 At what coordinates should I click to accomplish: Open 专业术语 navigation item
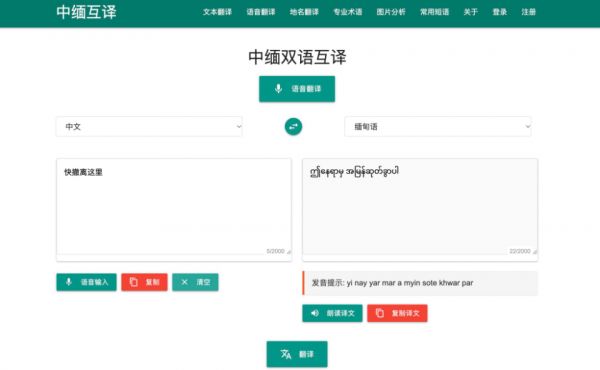point(348,12)
